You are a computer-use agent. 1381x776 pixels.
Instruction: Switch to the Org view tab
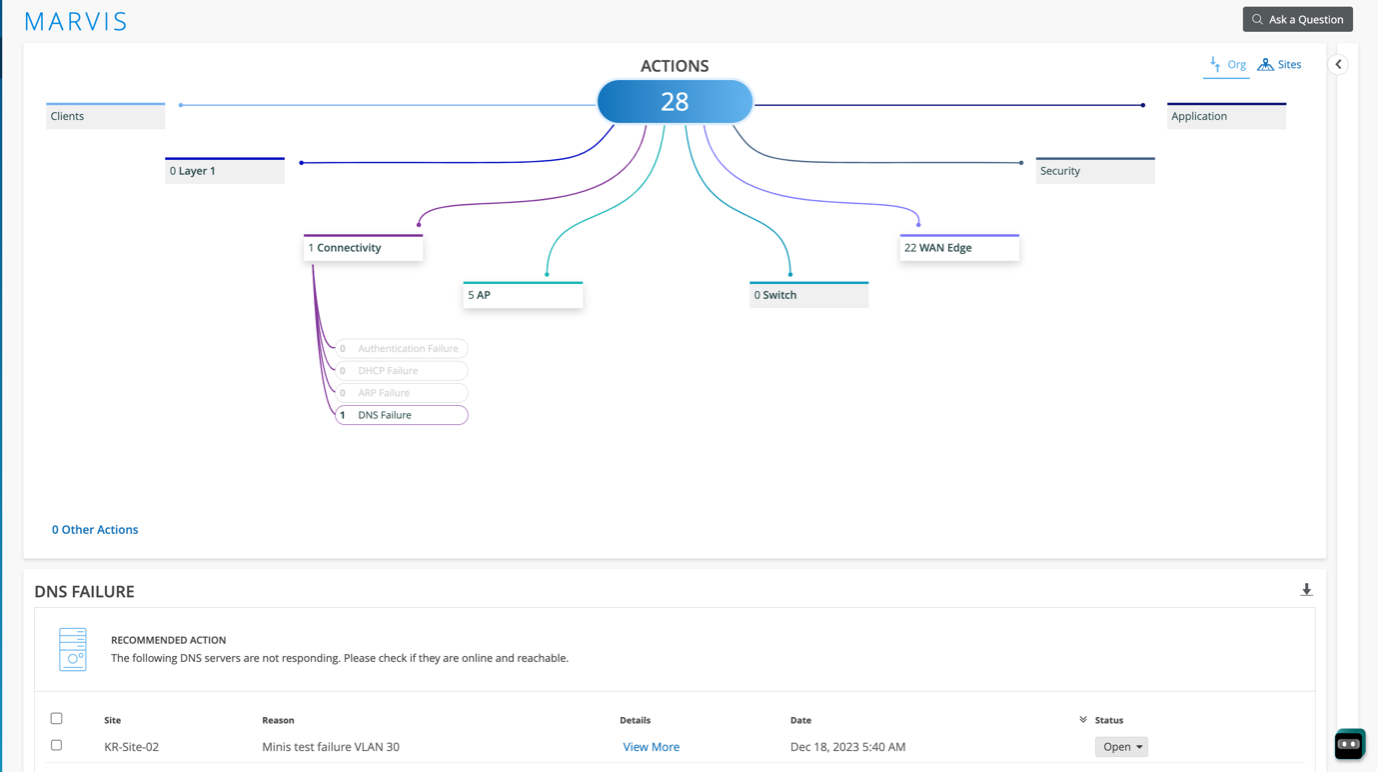1227,64
